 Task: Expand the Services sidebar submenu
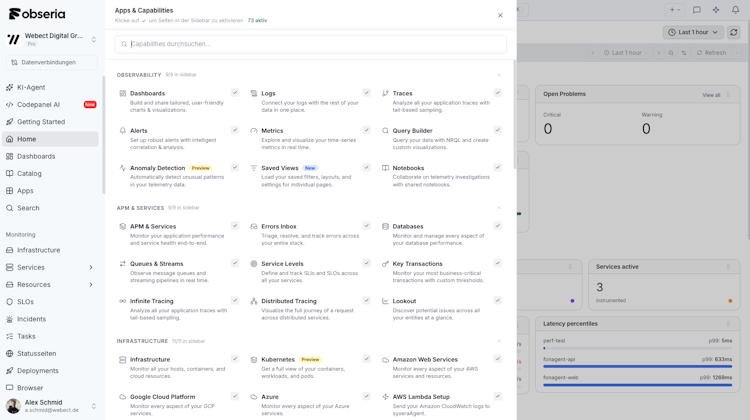(x=91, y=267)
